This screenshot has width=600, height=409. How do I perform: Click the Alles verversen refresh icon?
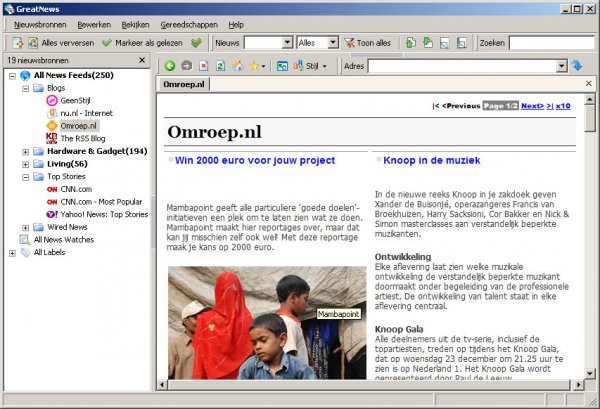click(x=33, y=43)
